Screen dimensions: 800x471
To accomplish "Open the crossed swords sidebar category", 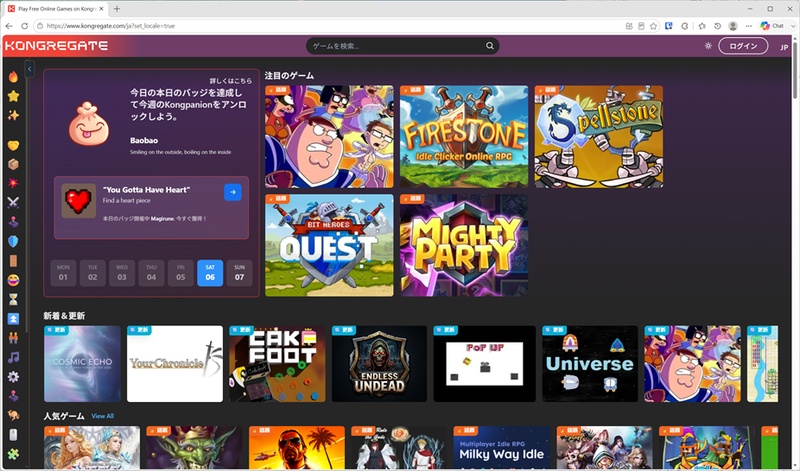I will 13,202.
